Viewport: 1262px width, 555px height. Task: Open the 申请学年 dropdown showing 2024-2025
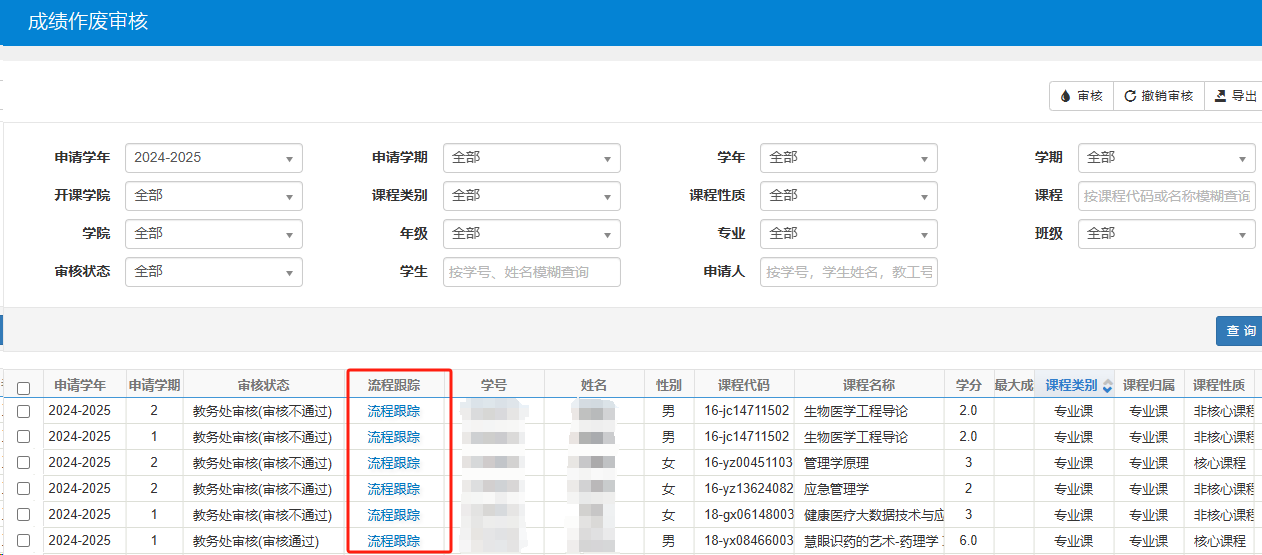pyautogui.click(x=213, y=158)
